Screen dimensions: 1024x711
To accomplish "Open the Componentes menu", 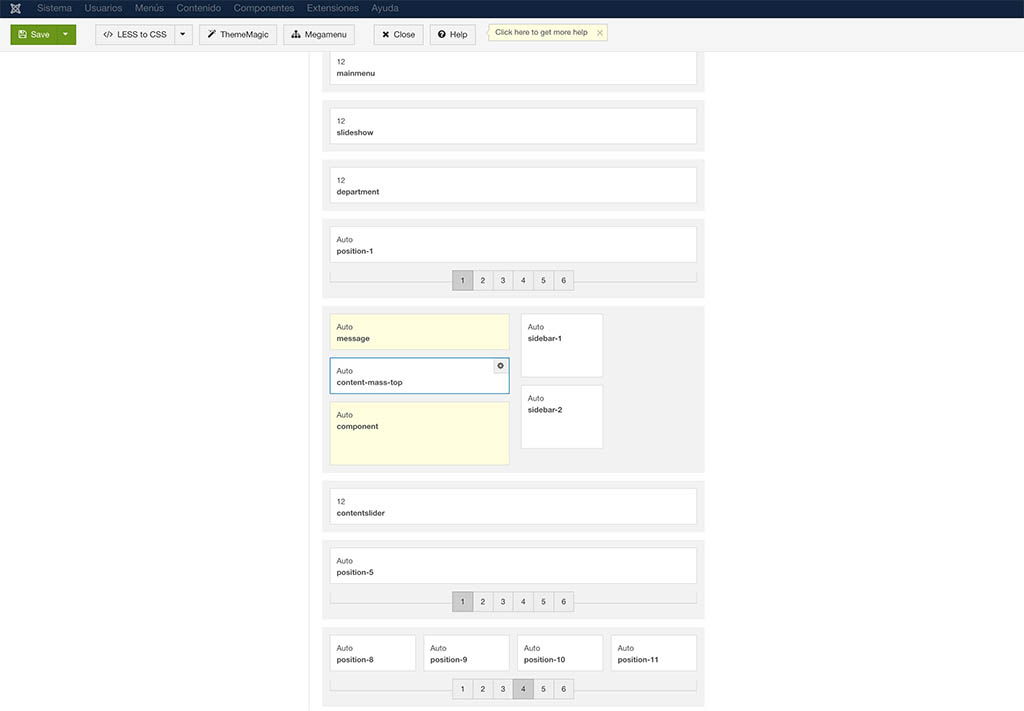I will tap(264, 8).
